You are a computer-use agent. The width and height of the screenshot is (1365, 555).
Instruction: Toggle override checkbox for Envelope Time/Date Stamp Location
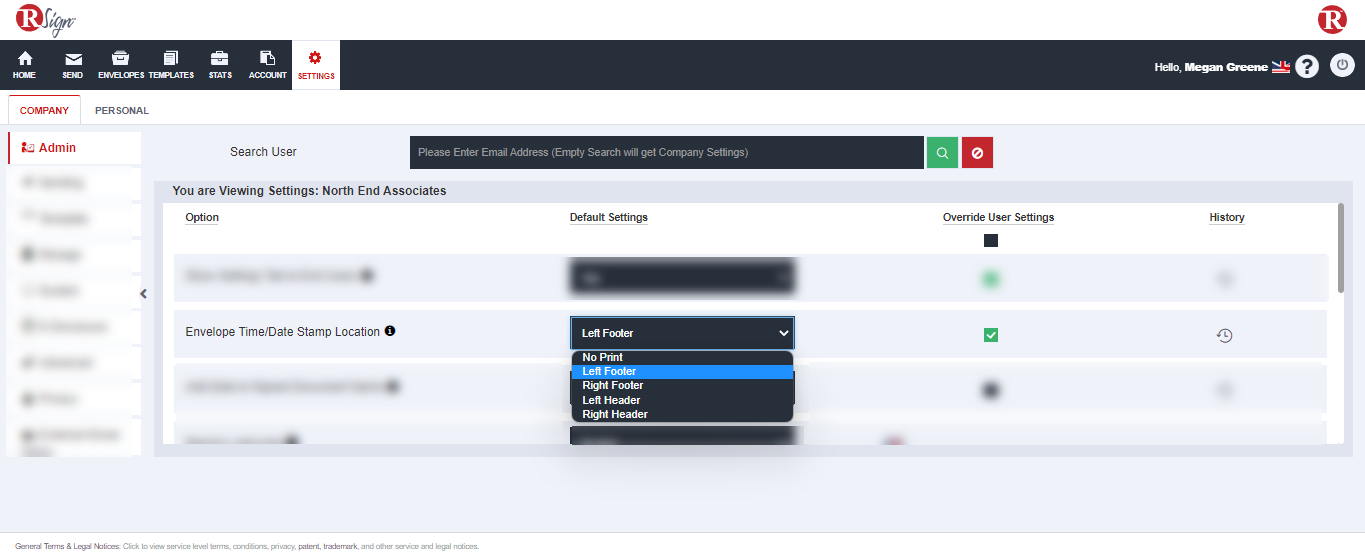point(991,335)
